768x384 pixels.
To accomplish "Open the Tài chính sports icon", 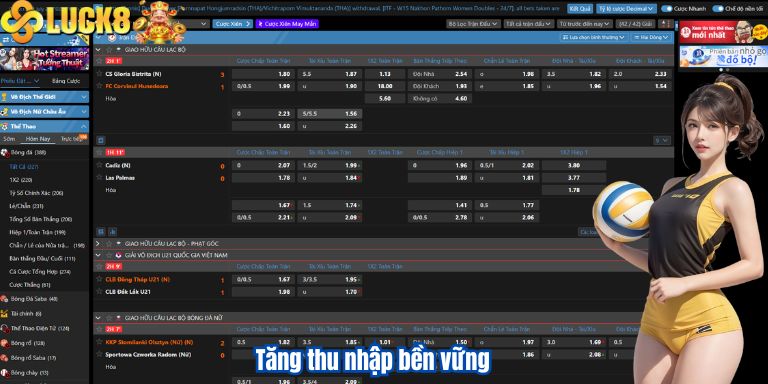I will coord(4,313).
